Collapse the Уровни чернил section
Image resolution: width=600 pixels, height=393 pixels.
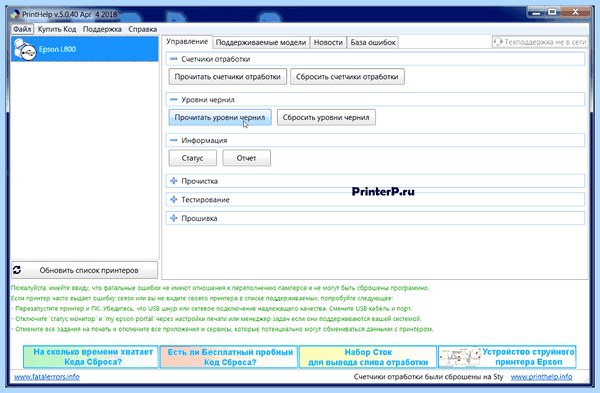[x=174, y=99]
